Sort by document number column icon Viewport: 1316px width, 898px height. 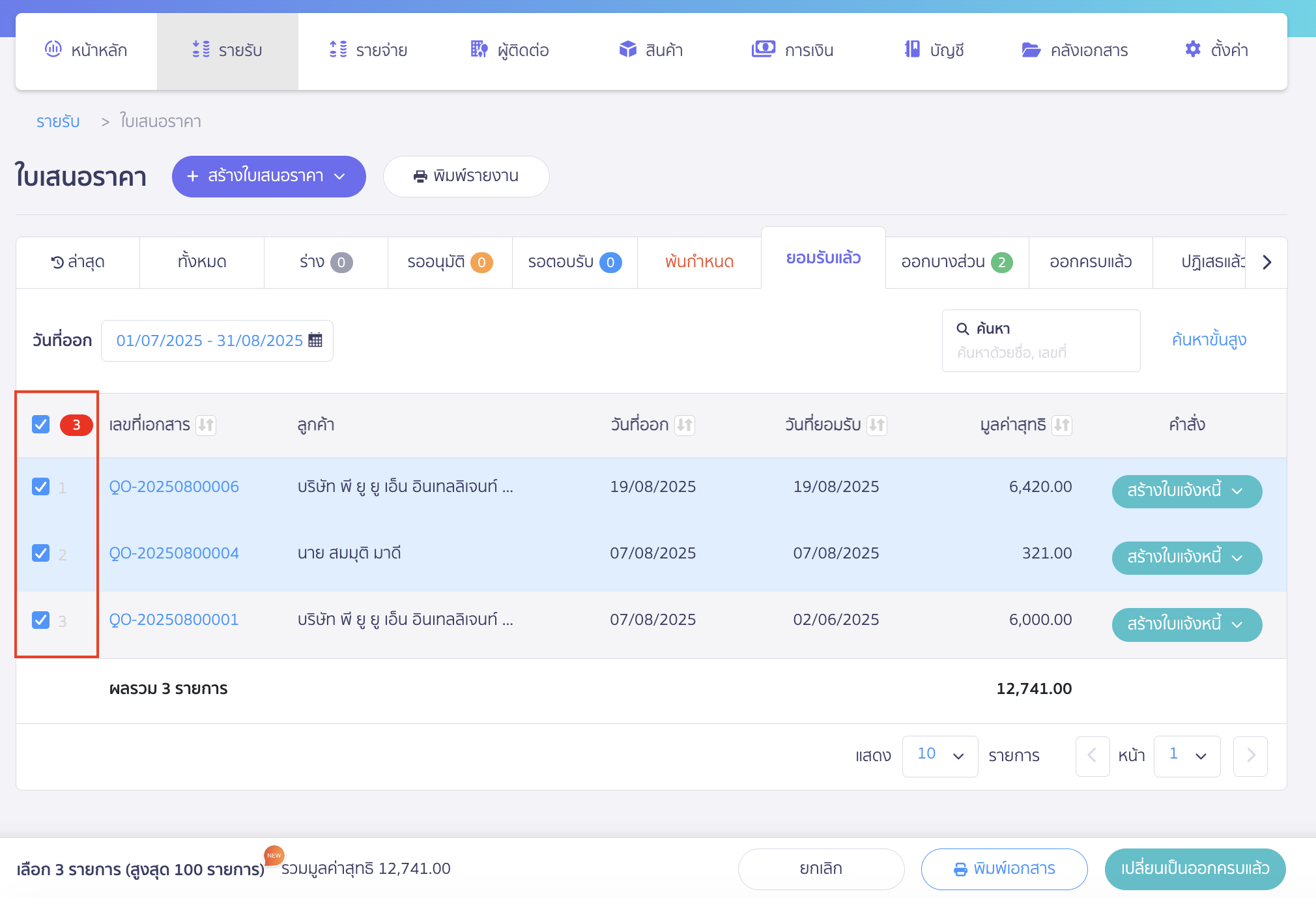point(206,425)
